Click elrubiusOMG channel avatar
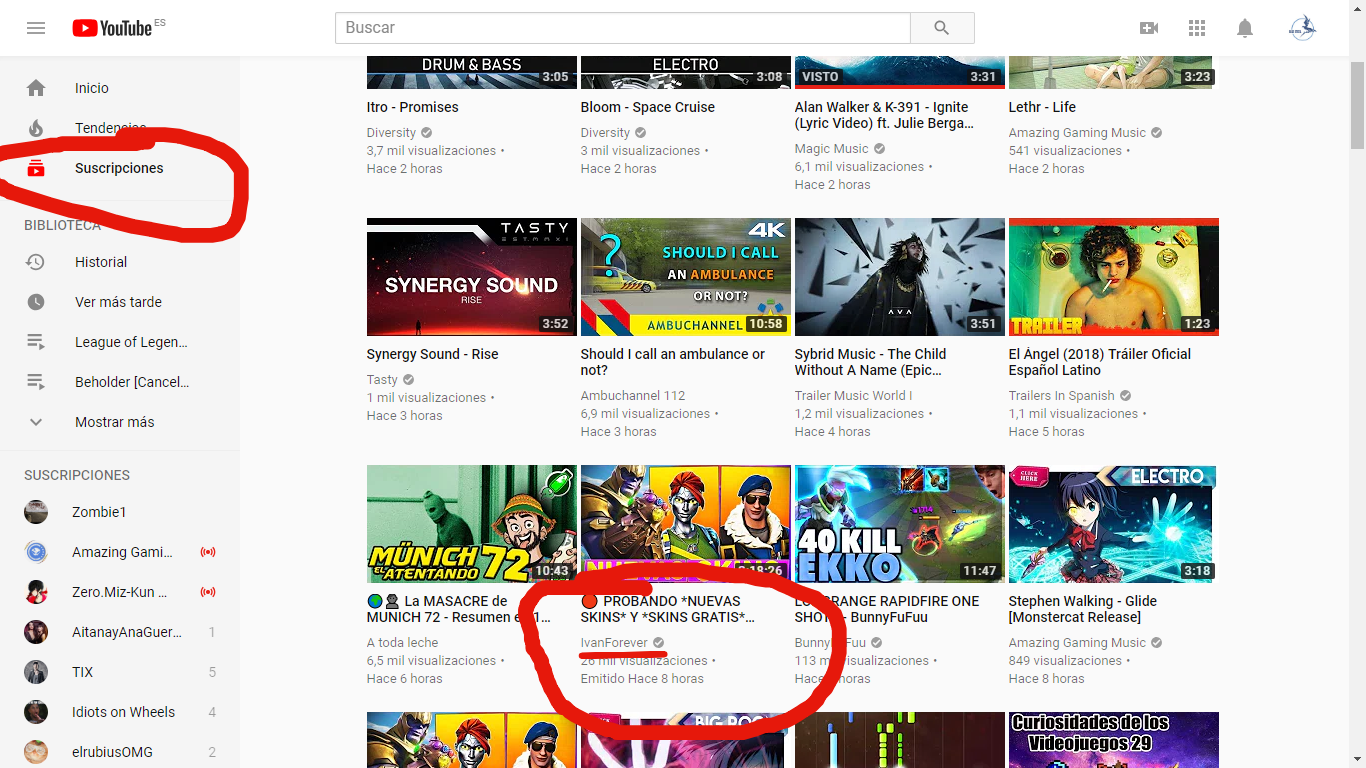This screenshot has height=768, width=1366. [x=36, y=752]
